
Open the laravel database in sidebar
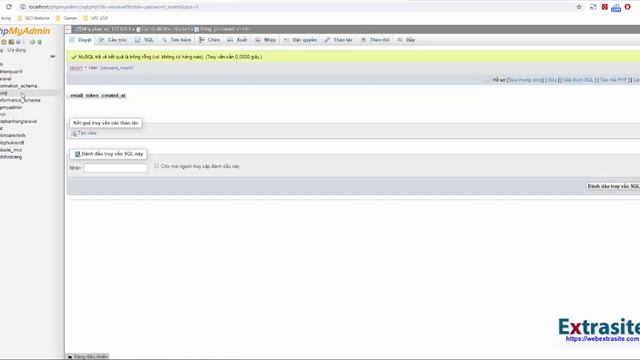(6, 79)
